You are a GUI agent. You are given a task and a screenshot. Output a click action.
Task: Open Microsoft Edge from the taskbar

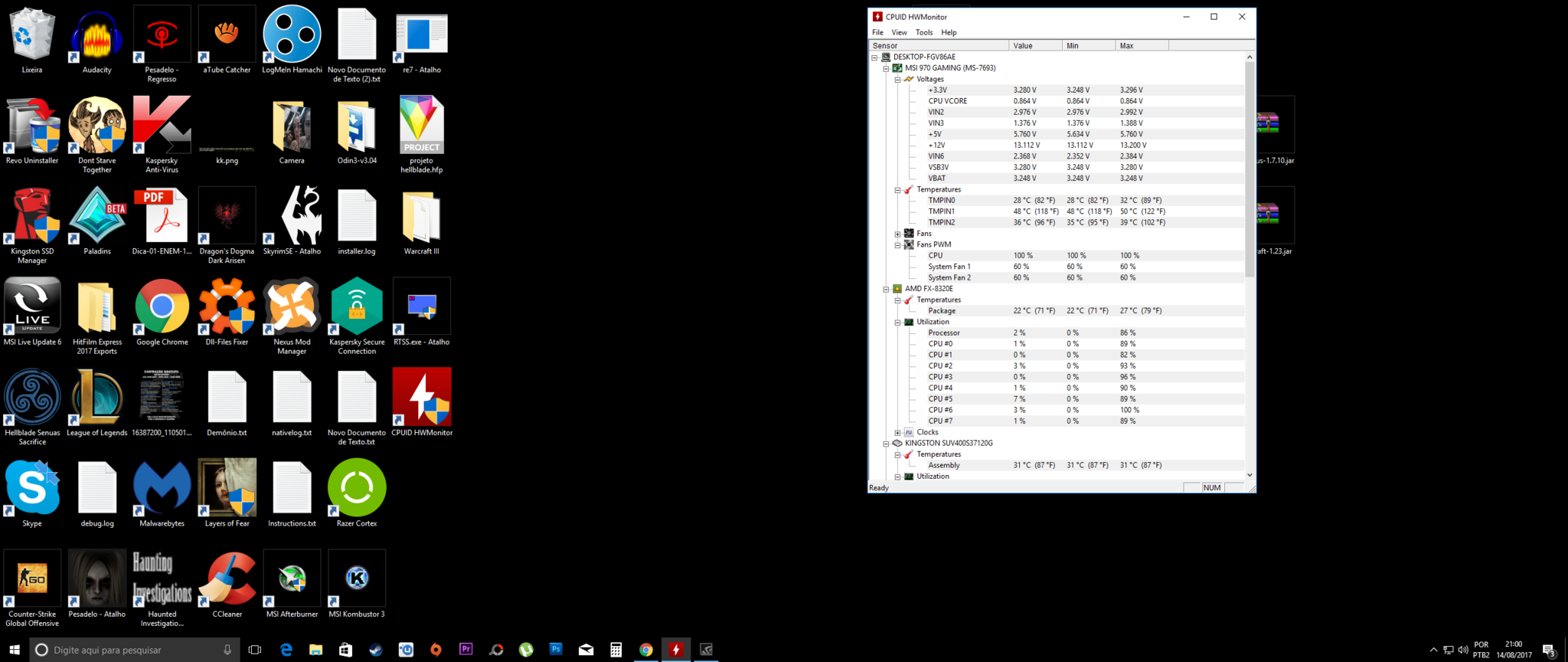coord(286,650)
